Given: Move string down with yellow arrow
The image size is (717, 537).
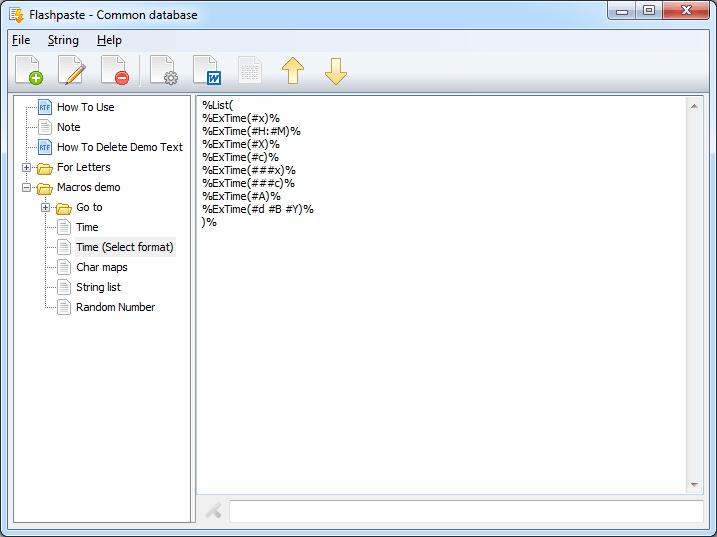Looking at the screenshot, I should (x=336, y=71).
